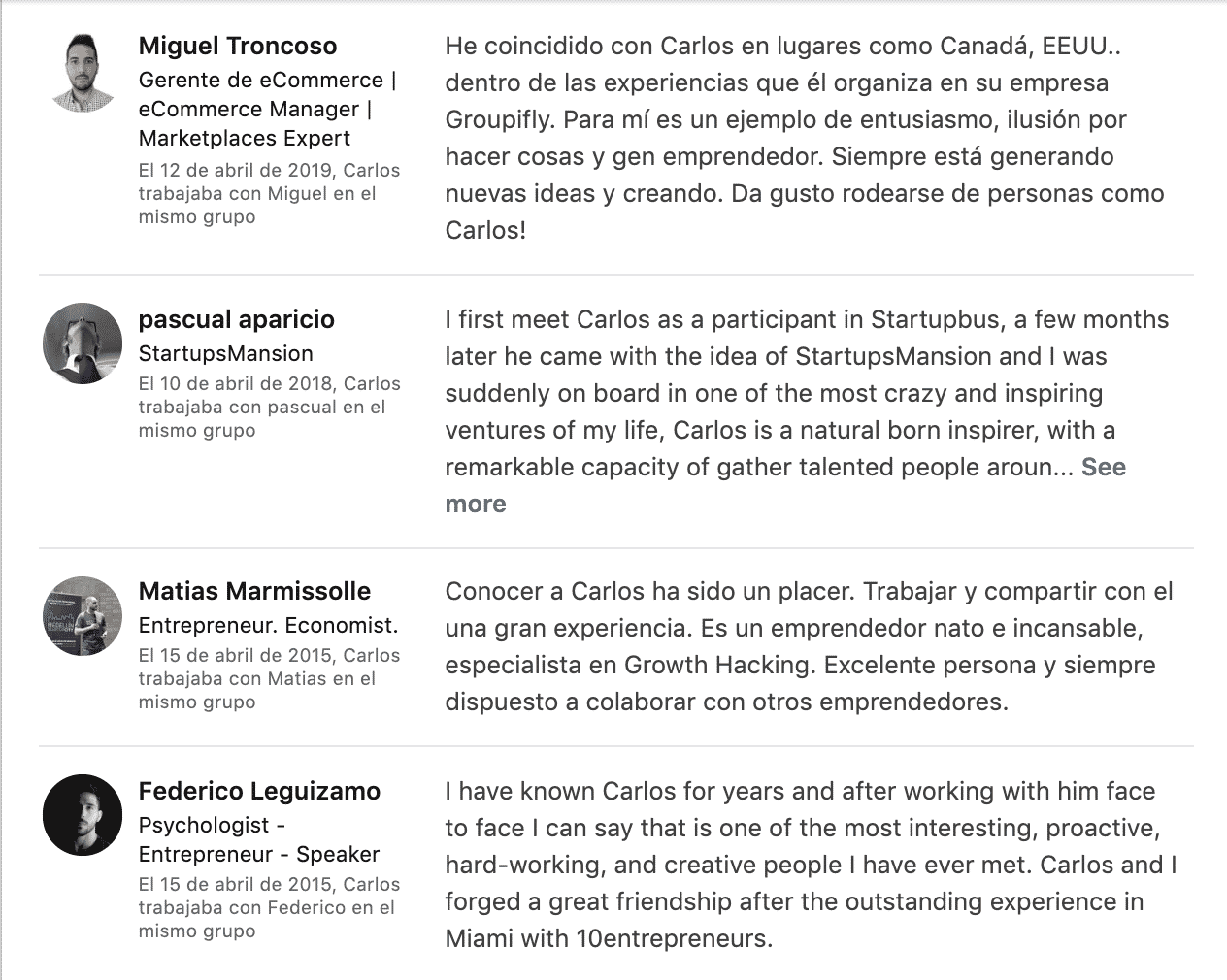The height and width of the screenshot is (980, 1227).
Task: Click the Entrepreneur. Economist. headline
Action: tap(269, 625)
